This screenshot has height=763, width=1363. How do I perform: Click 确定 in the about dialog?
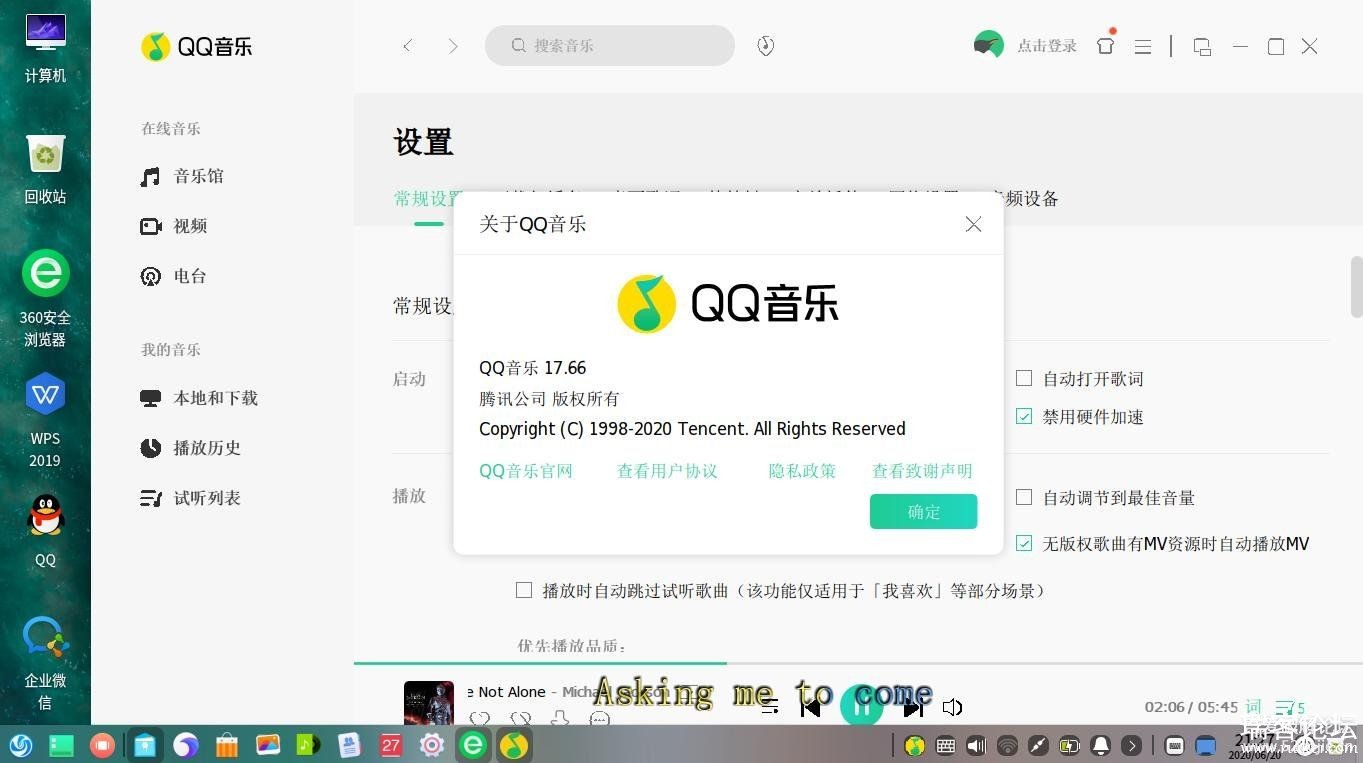[x=923, y=511]
